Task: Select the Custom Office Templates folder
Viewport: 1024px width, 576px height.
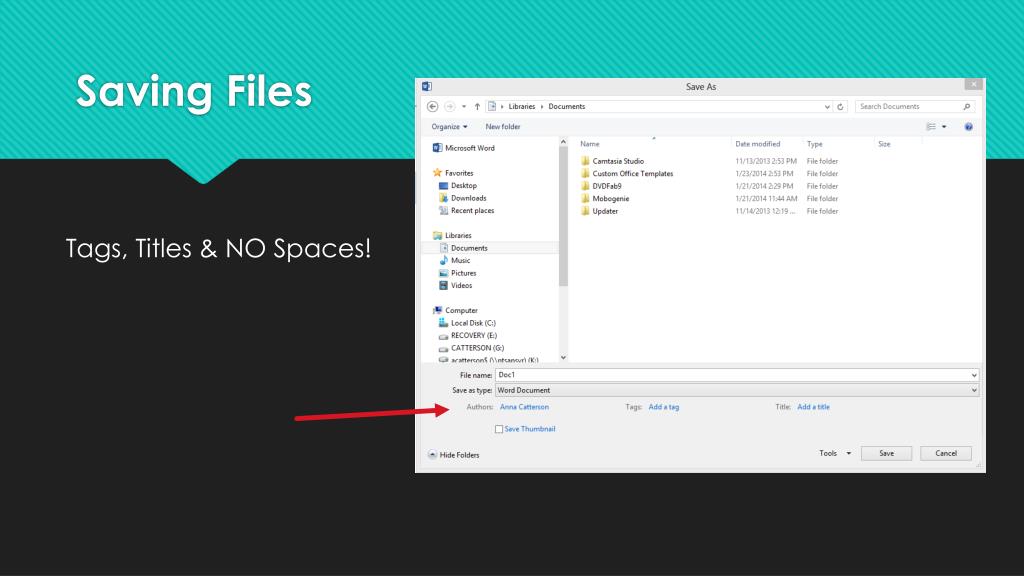Action: (626, 174)
